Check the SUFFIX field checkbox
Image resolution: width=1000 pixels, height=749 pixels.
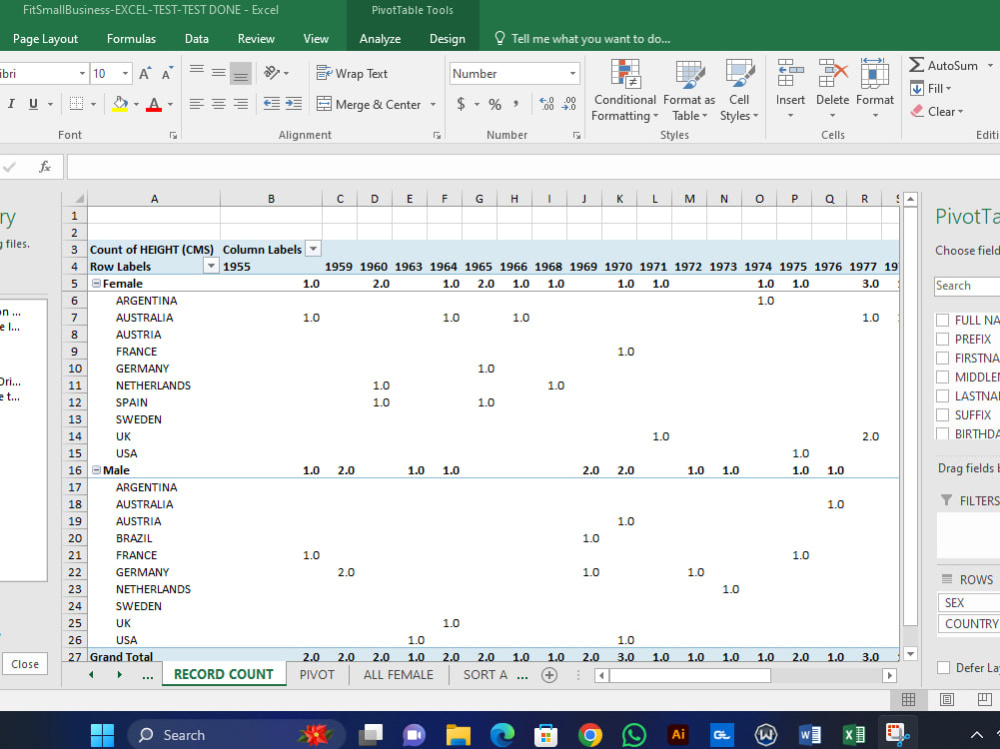click(x=943, y=415)
